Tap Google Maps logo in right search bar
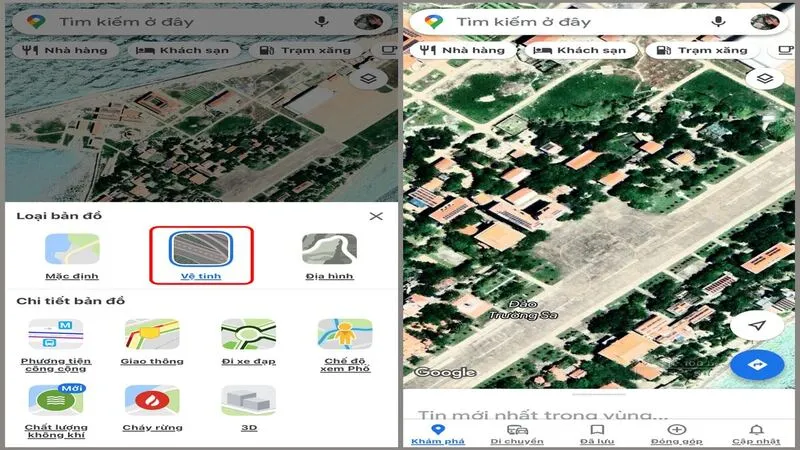 point(433,22)
